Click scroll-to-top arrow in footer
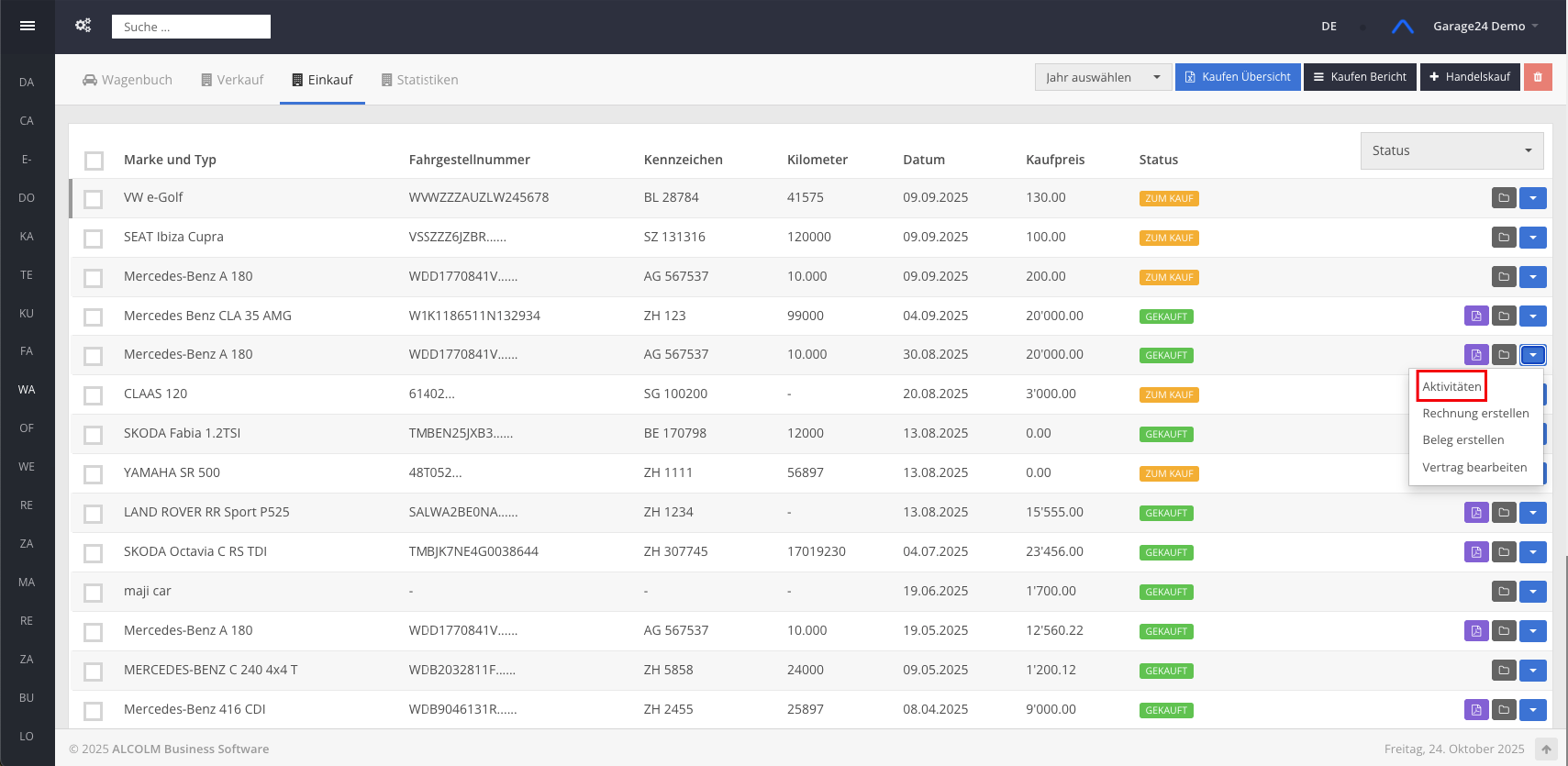The width and height of the screenshot is (1568, 766). pyautogui.click(x=1546, y=749)
